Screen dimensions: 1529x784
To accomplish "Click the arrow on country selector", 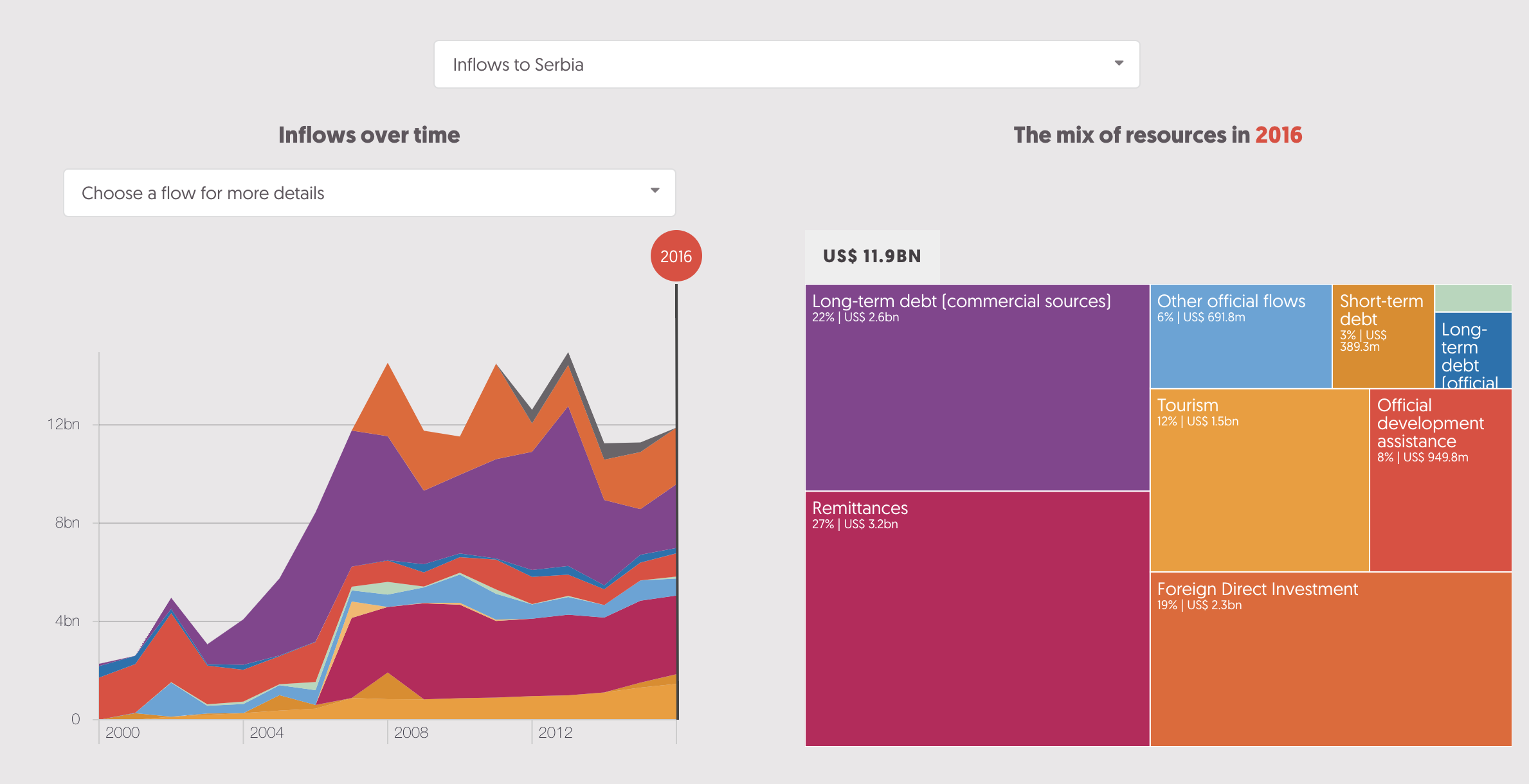I will (1119, 63).
